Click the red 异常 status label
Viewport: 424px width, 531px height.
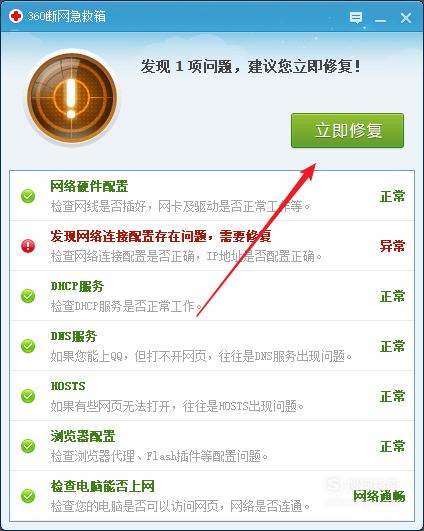pyautogui.click(x=392, y=246)
